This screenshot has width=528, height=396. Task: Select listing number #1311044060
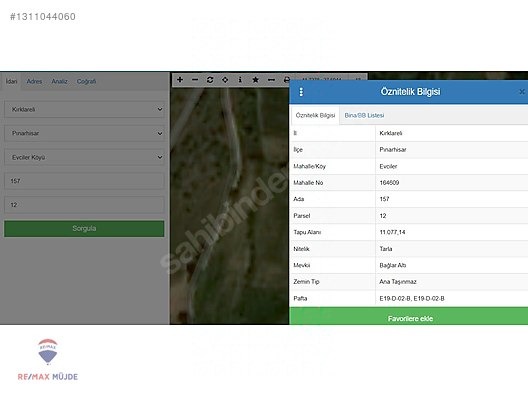(x=43, y=16)
